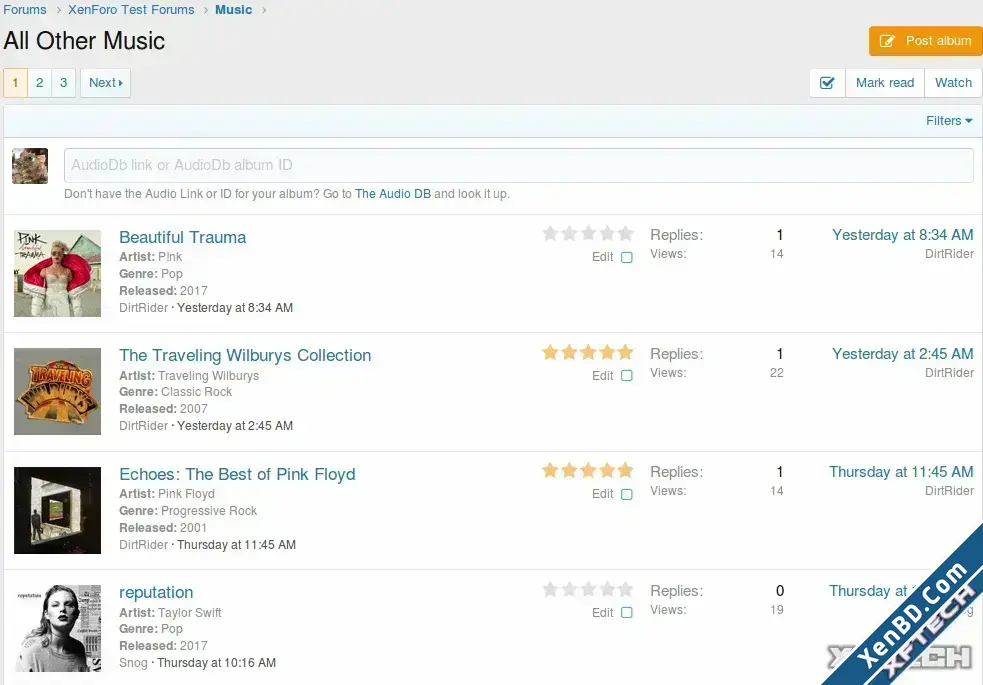Edit the reputation thread
983x685 pixels.
coord(602,612)
